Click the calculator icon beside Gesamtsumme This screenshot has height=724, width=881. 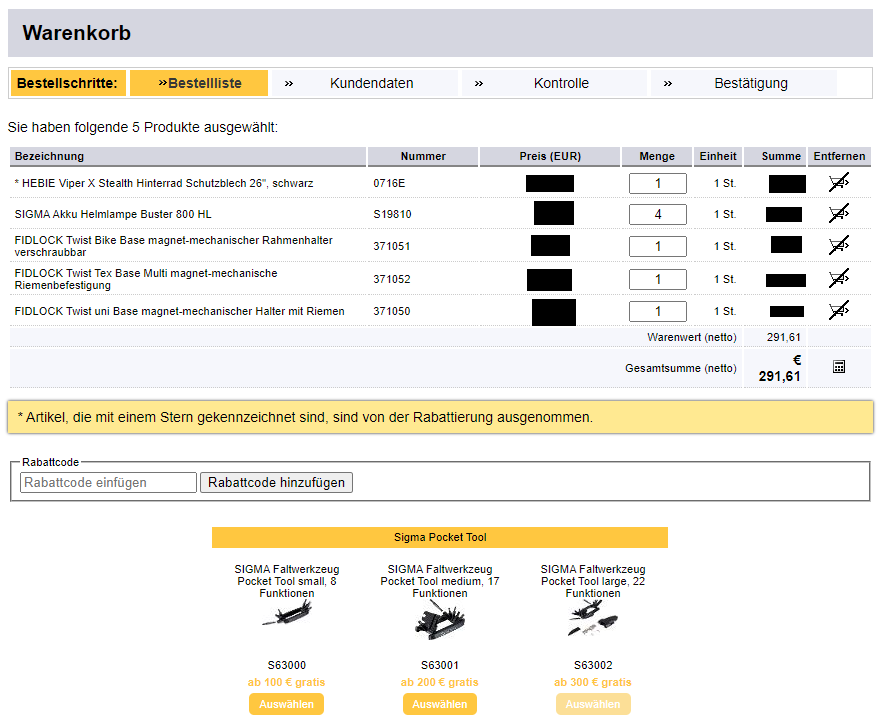[838, 367]
